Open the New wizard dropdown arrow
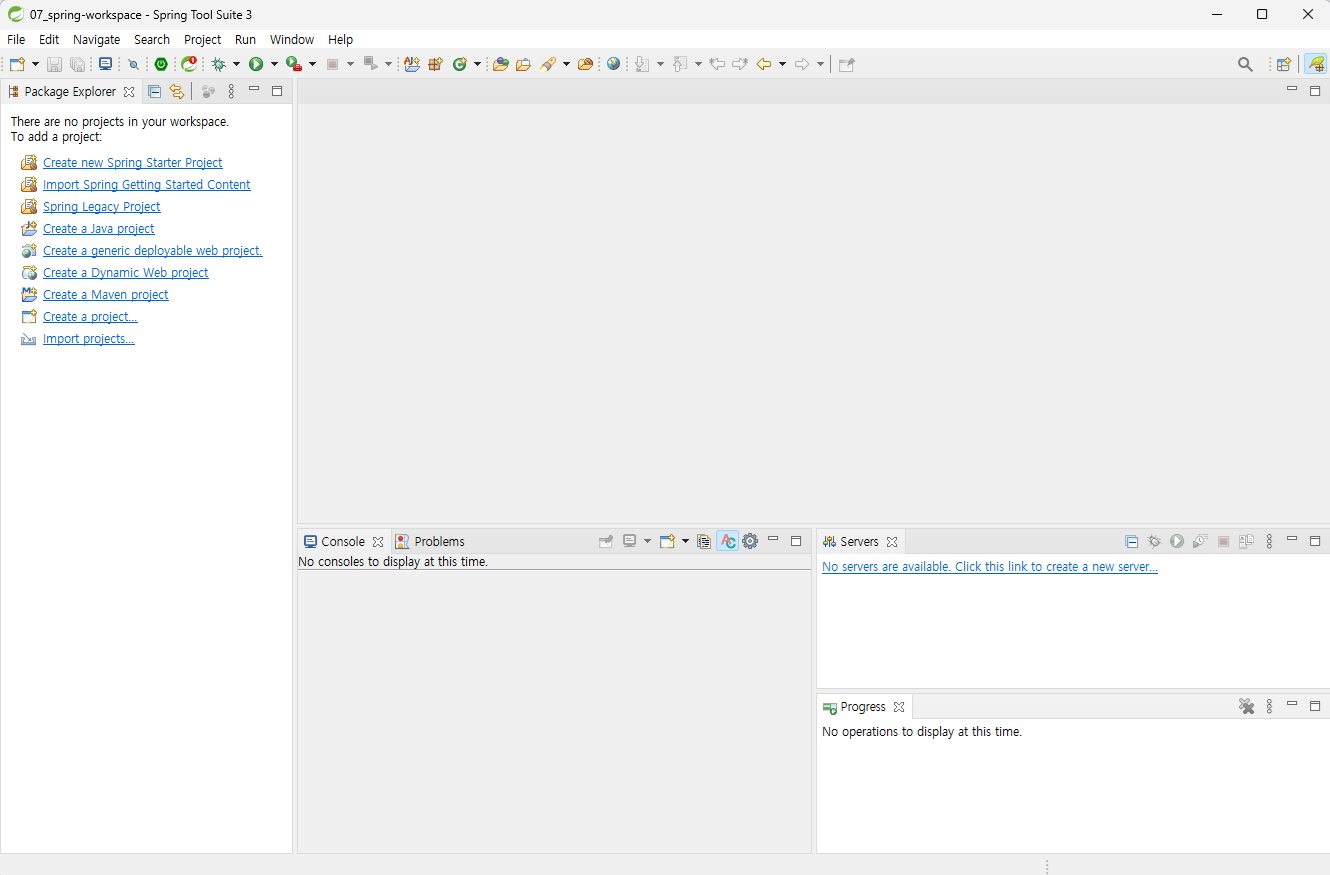The image size is (1330, 875). [x=35, y=64]
